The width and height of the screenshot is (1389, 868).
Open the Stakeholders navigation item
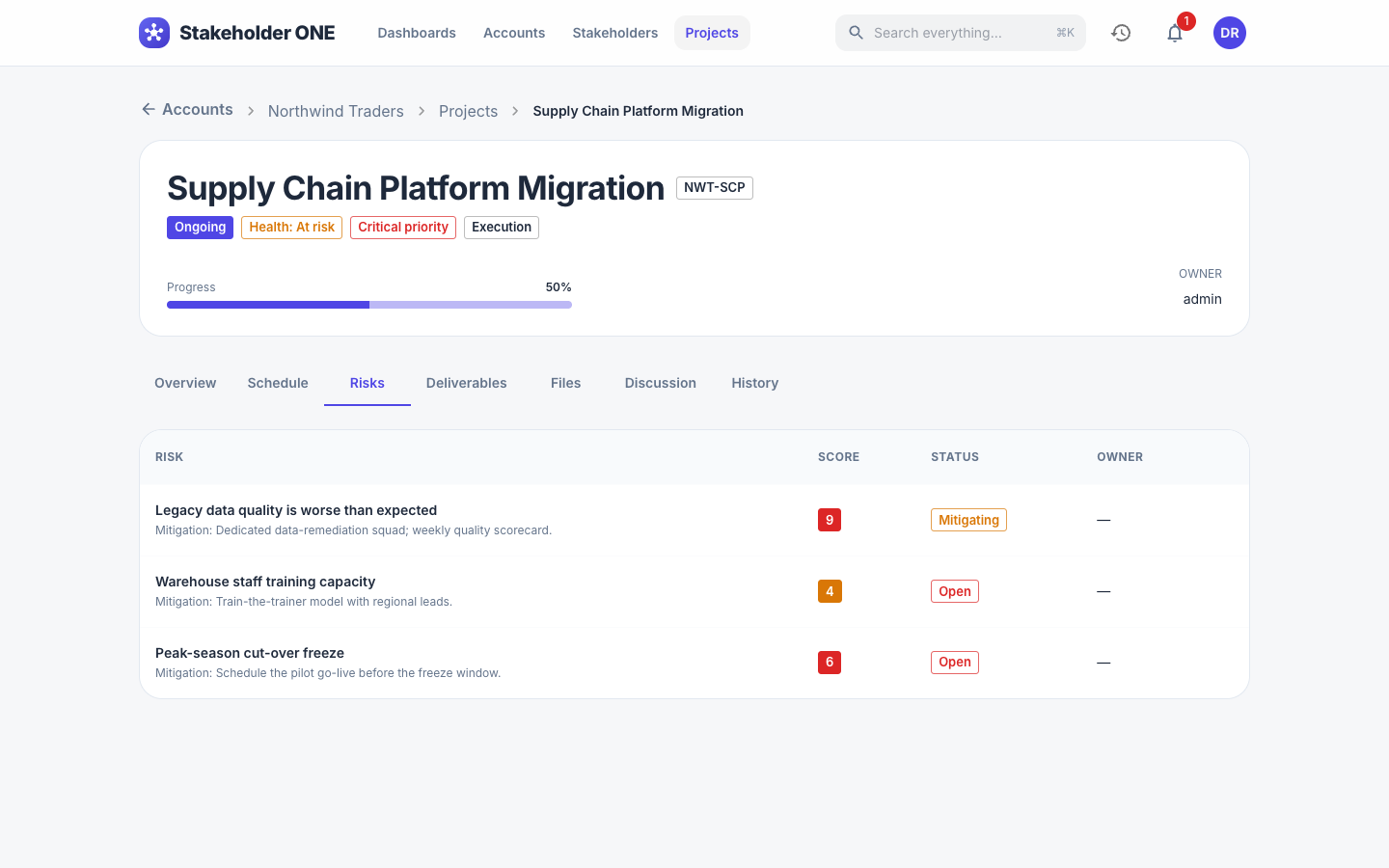[615, 33]
